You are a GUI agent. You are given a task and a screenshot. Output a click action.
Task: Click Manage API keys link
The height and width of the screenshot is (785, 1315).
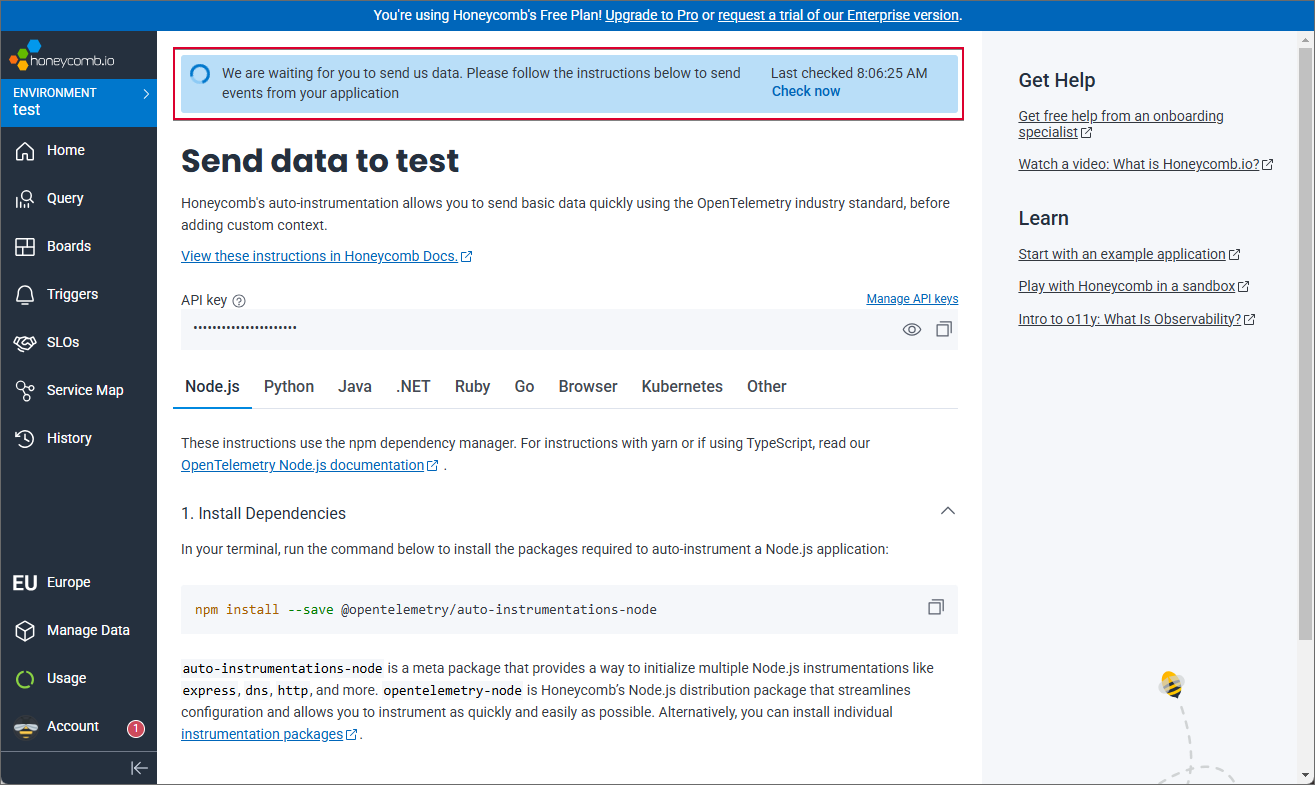912,299
